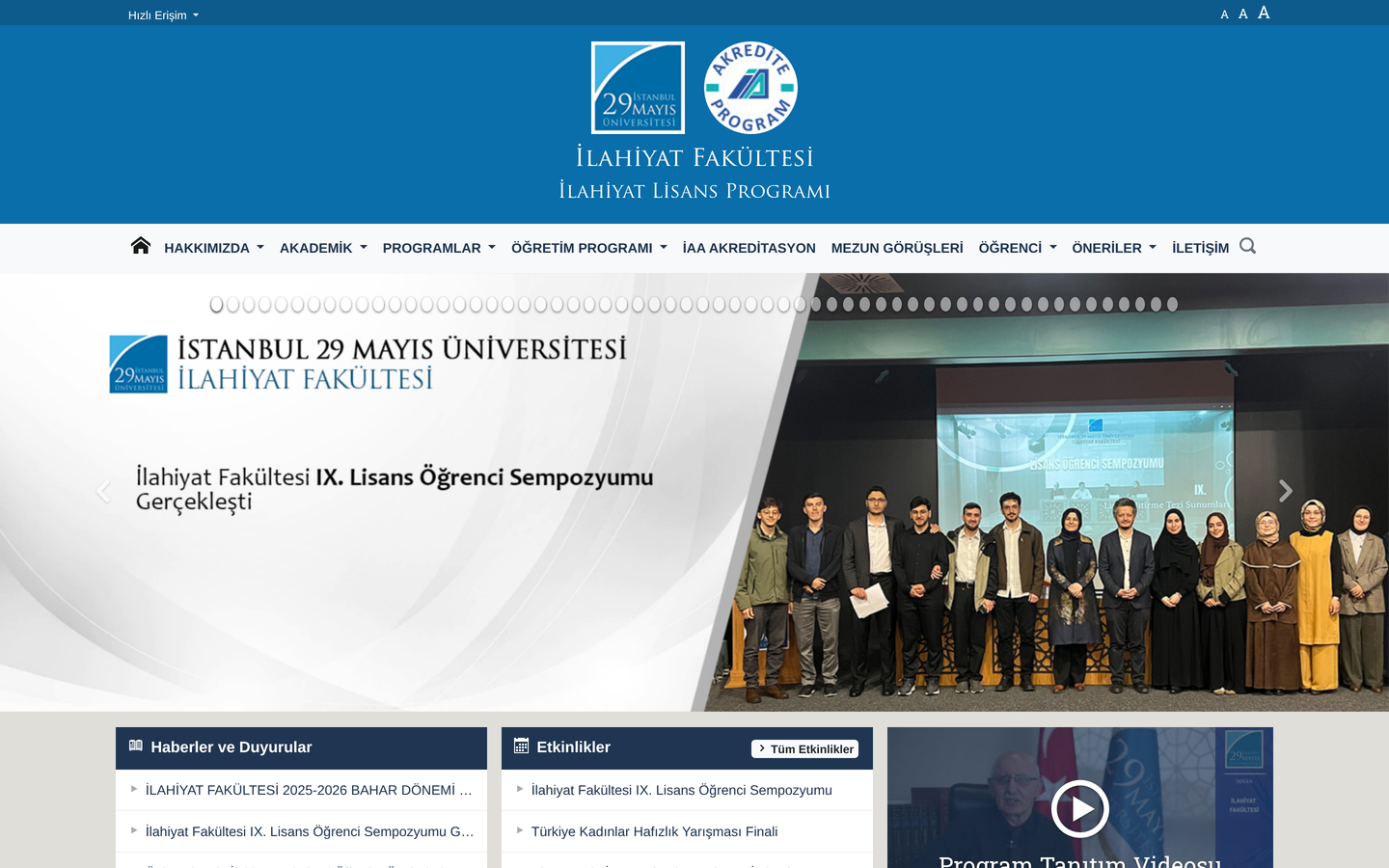Screen dimensions: 1389x868
Task: Open the AKADEMİK menu
Action: (x=323, y=248)
